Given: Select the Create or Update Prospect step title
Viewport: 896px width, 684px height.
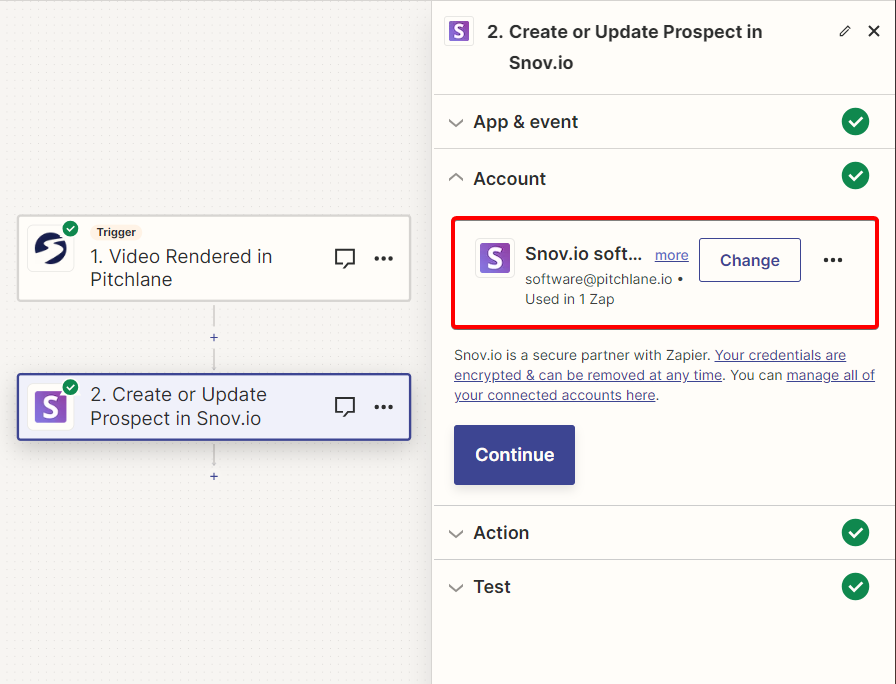Looking at the screenshot, I should pyautogui.click(x=178, y=406).
